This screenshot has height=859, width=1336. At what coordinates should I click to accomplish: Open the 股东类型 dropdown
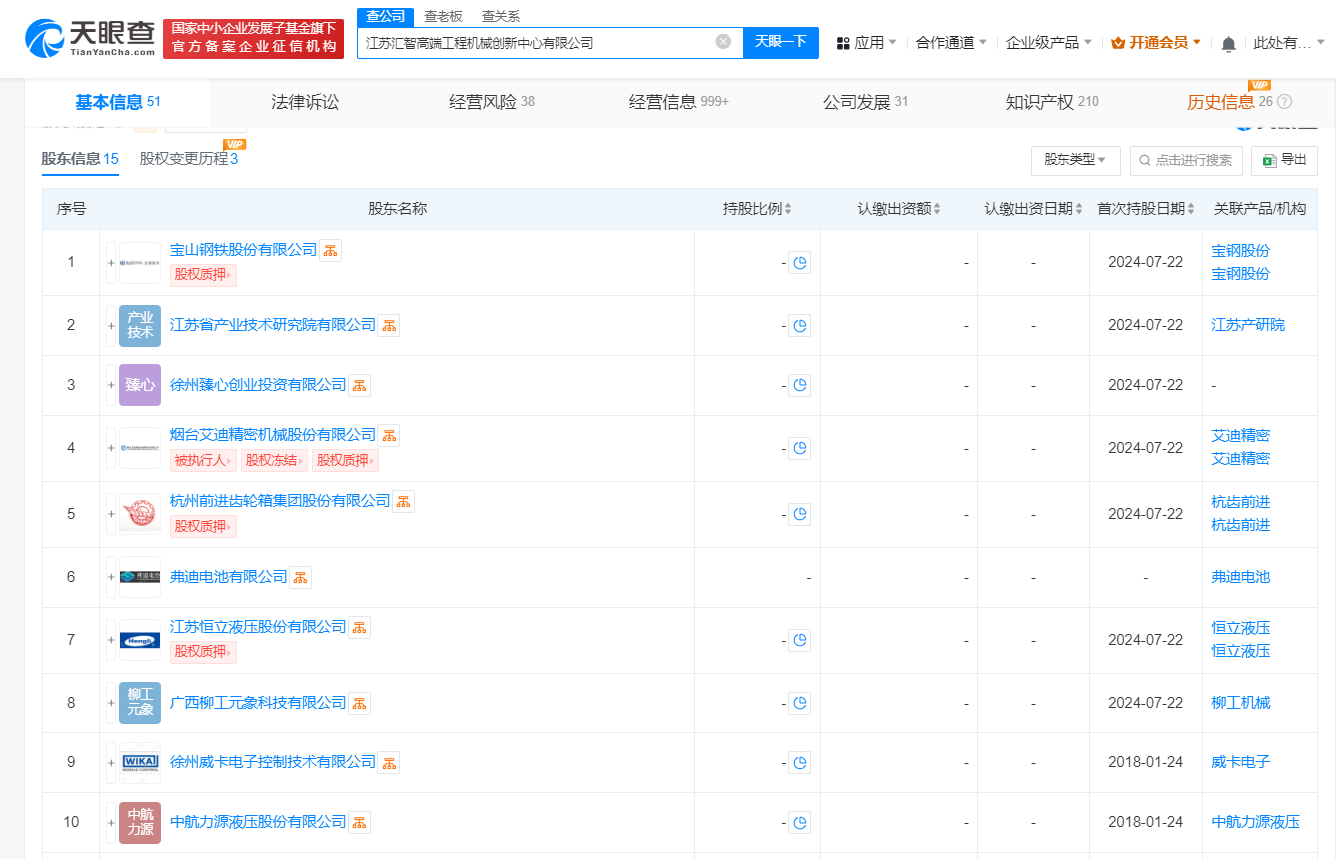(x=1076, y=161)
